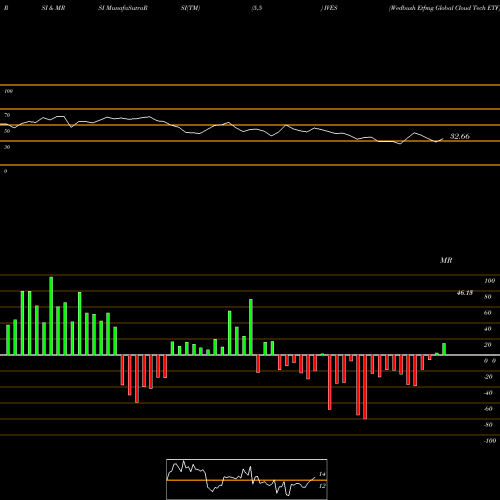Click the current RSI value 32.66
The height and width of the screenshot is (500, 500).
(460, 136)
